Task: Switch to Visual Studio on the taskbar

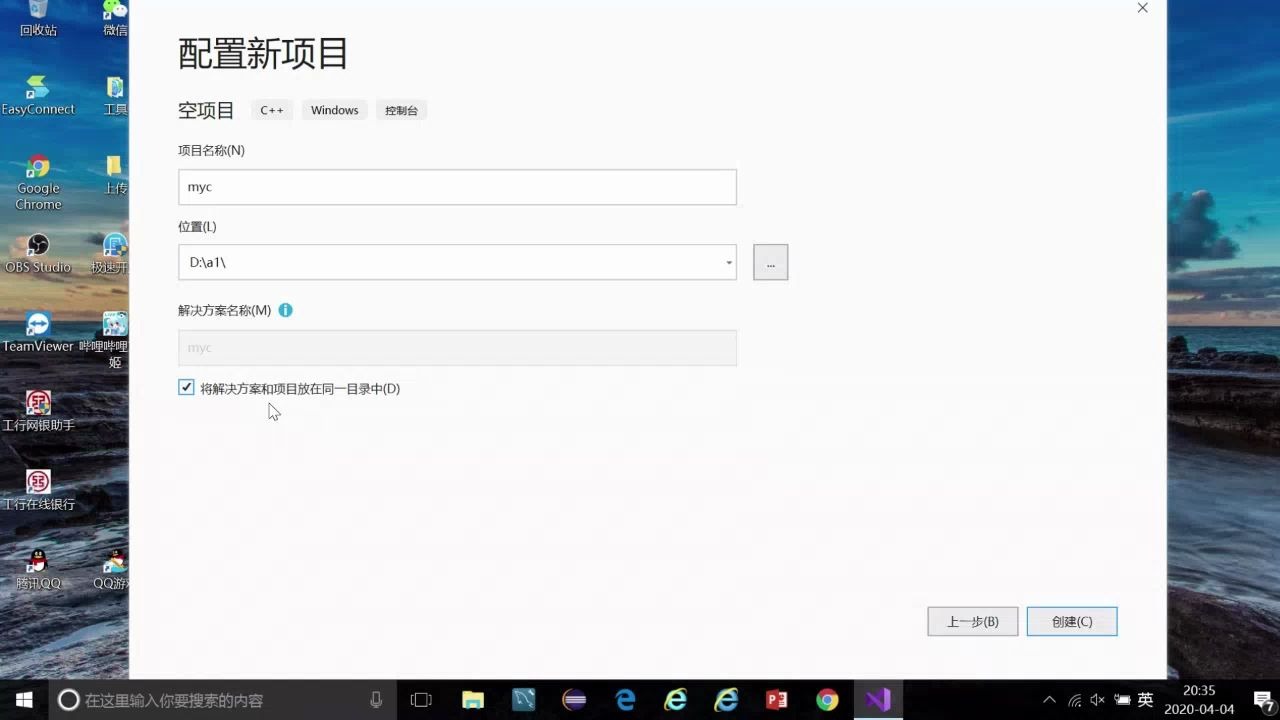Action: 878,700
